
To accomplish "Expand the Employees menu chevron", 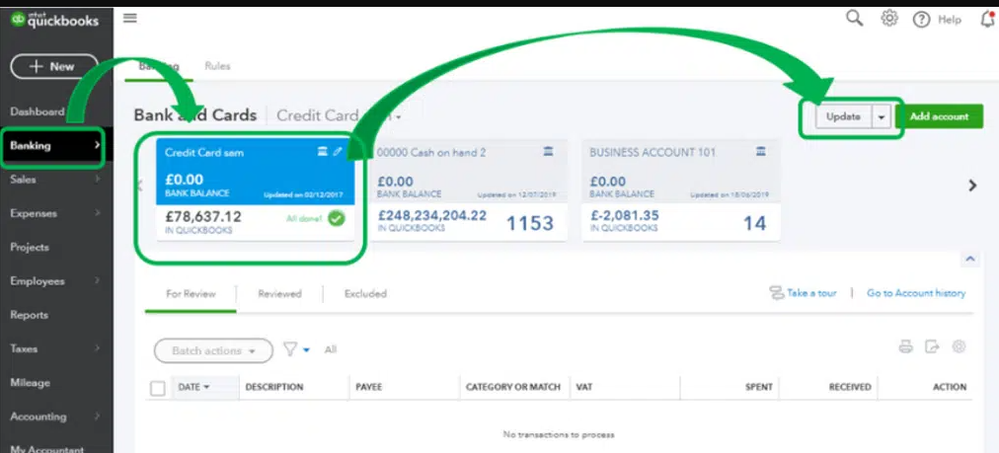I will point(97,281).
